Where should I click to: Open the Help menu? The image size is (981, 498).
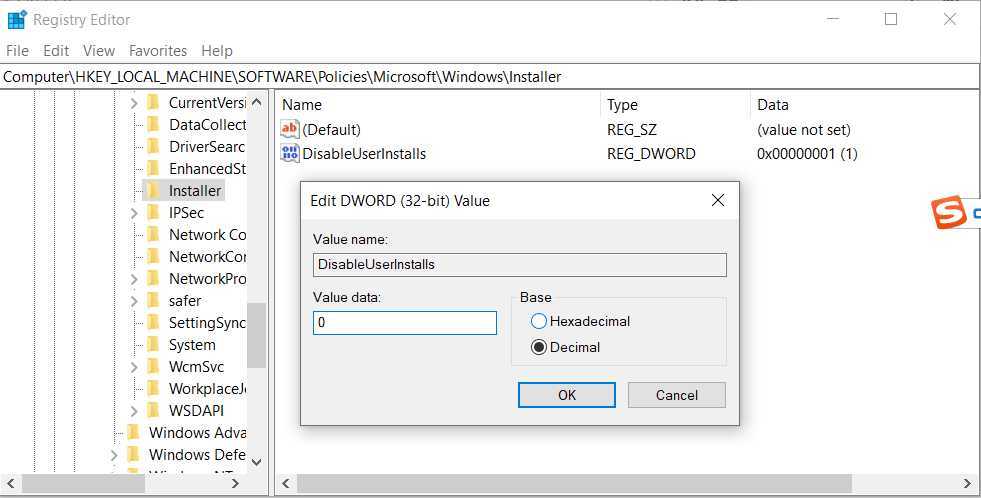tap(216, 51)
